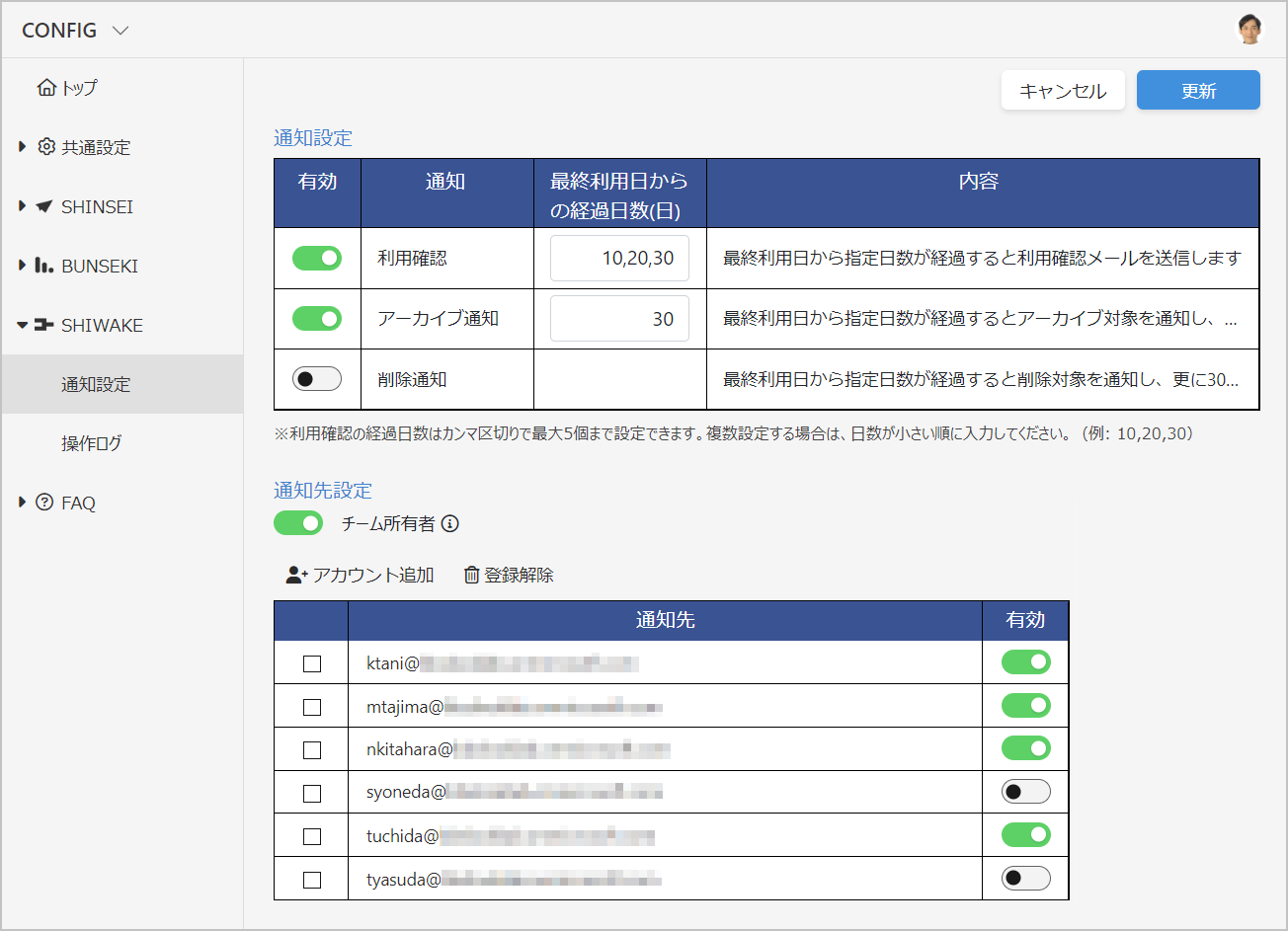Click the gear icon for 共通設定
Viewport: 1288px width, 931px height.
click(x=46, y=147)
